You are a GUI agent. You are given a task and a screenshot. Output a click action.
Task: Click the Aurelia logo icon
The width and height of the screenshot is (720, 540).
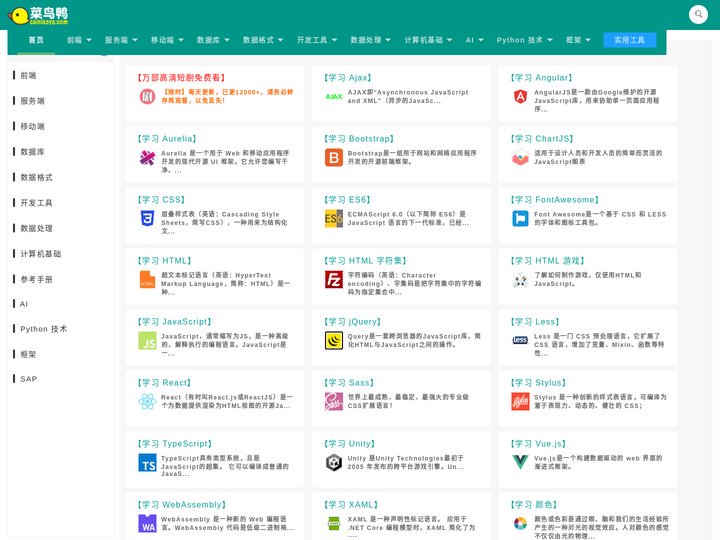[x=147, y=158]
